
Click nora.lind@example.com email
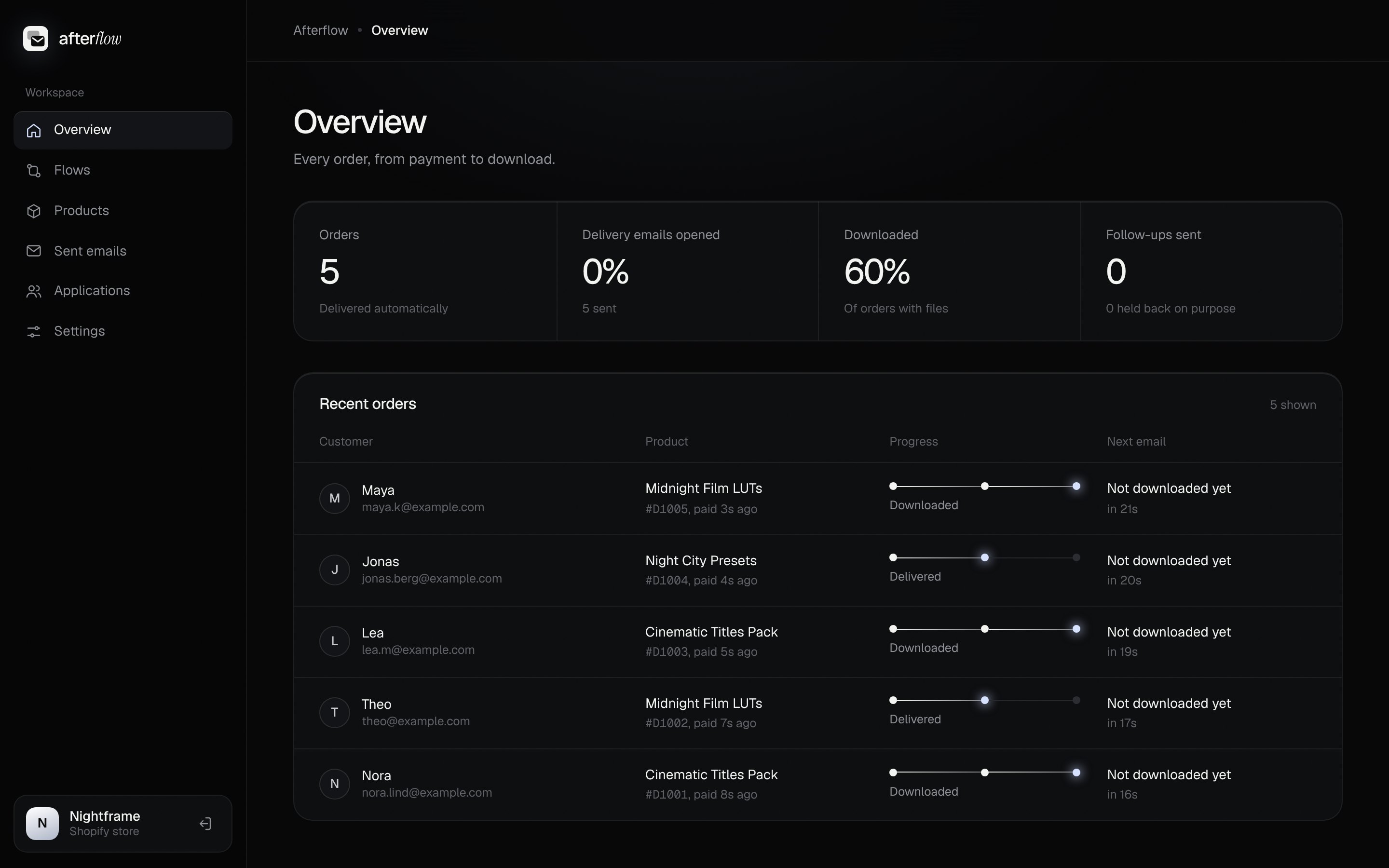(427, 793)
